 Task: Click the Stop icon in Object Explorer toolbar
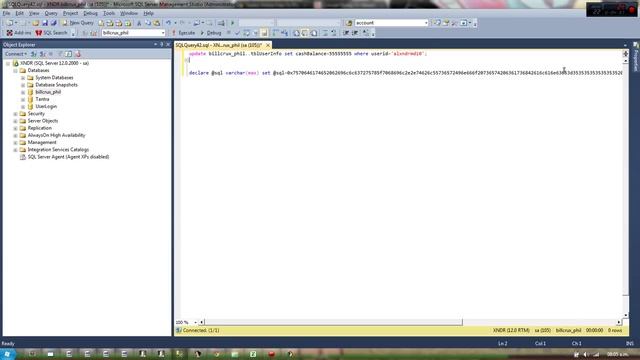click(51, 54)
